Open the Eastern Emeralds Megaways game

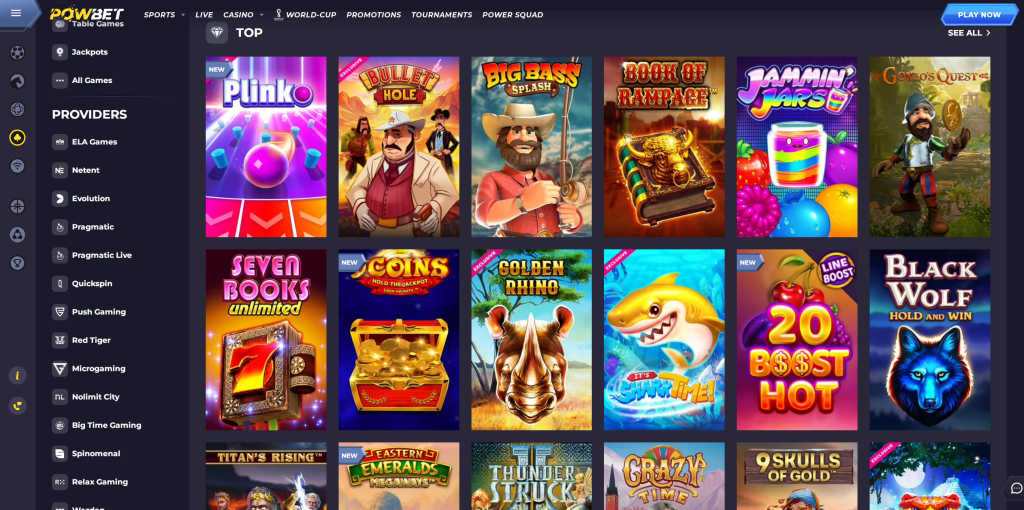pyautogui.click(x=399, y=476)
